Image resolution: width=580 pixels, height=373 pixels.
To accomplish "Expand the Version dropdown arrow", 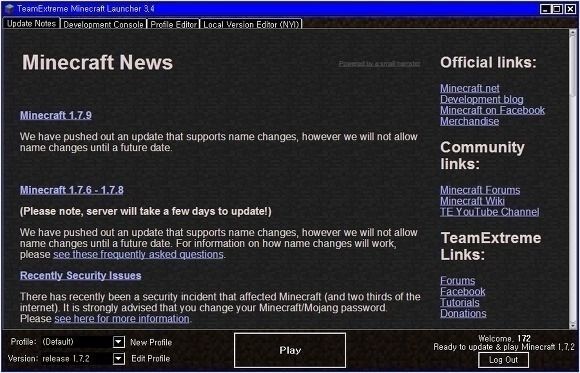I will coord(119,359).
